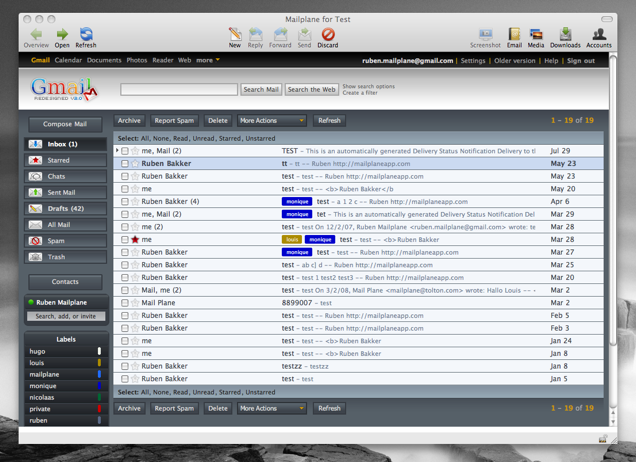Switch to Photos in the Google bar

[137, 60]
